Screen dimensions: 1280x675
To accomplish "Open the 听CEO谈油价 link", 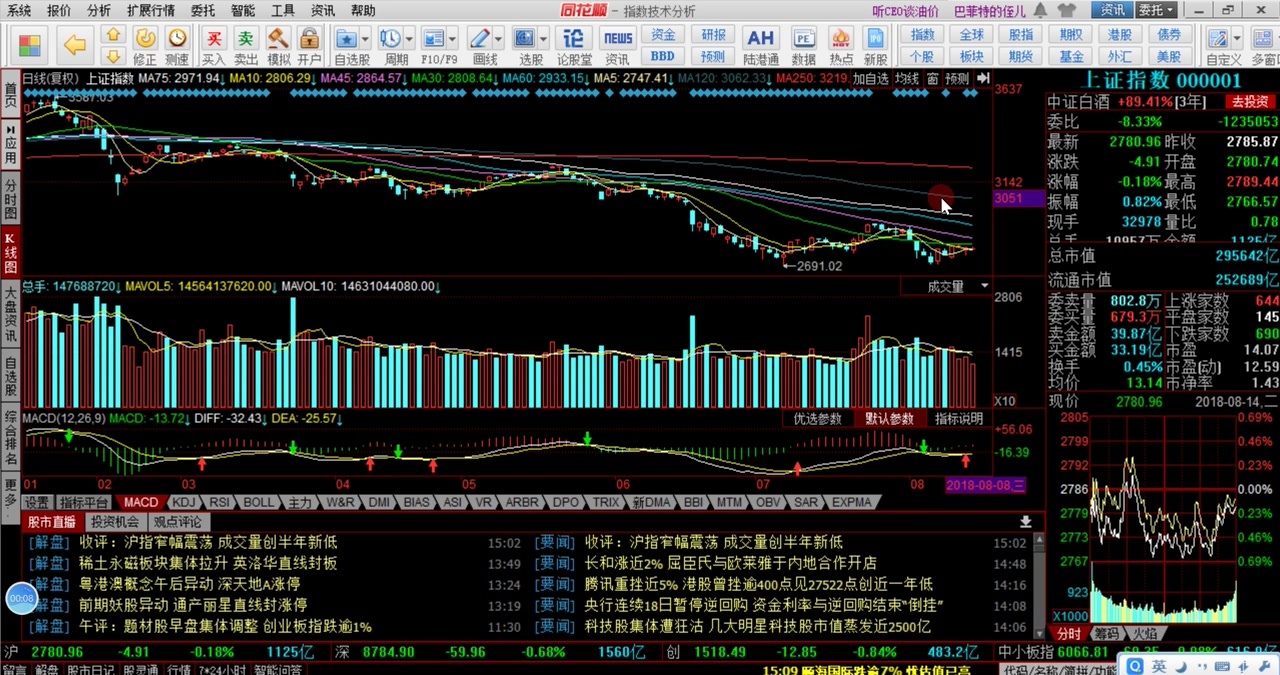I will click(x=905, y=10).
